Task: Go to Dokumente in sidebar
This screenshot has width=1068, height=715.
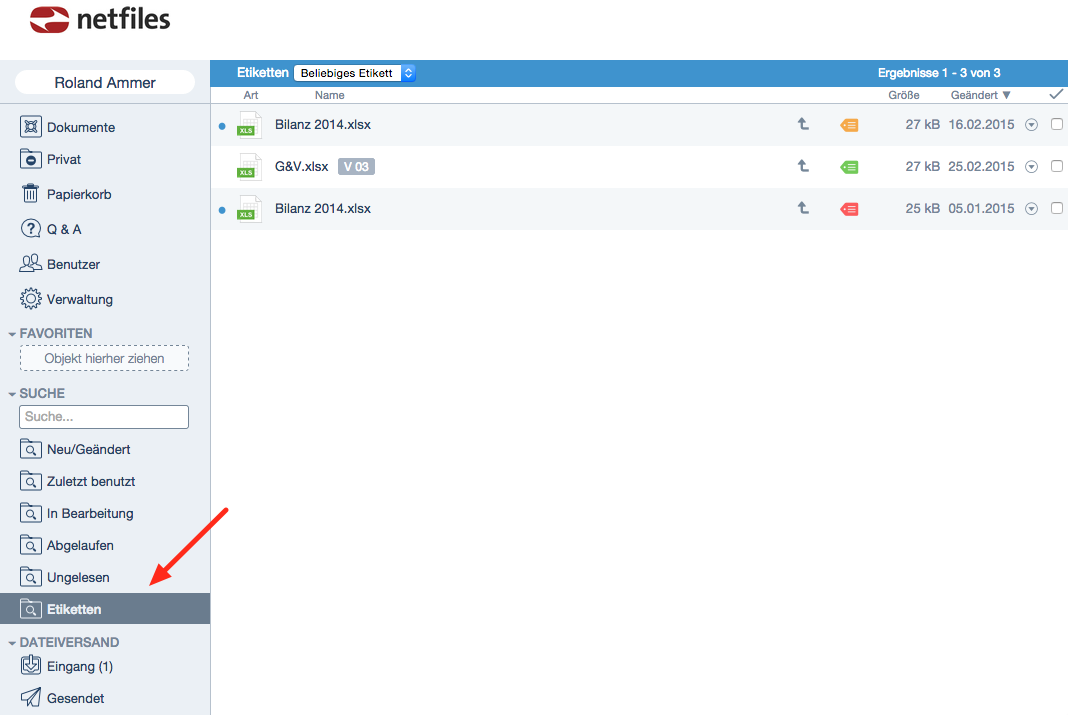Action: (80, 127)
